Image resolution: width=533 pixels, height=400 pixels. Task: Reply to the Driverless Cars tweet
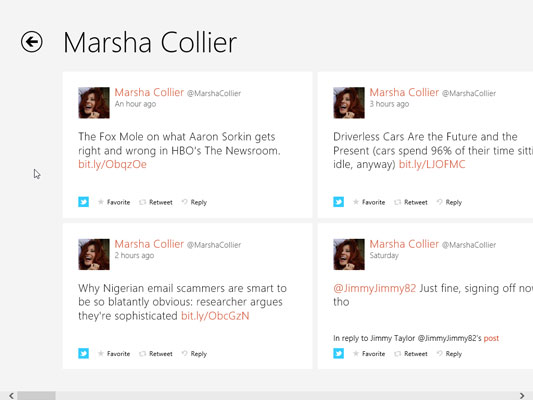(449, 202)
